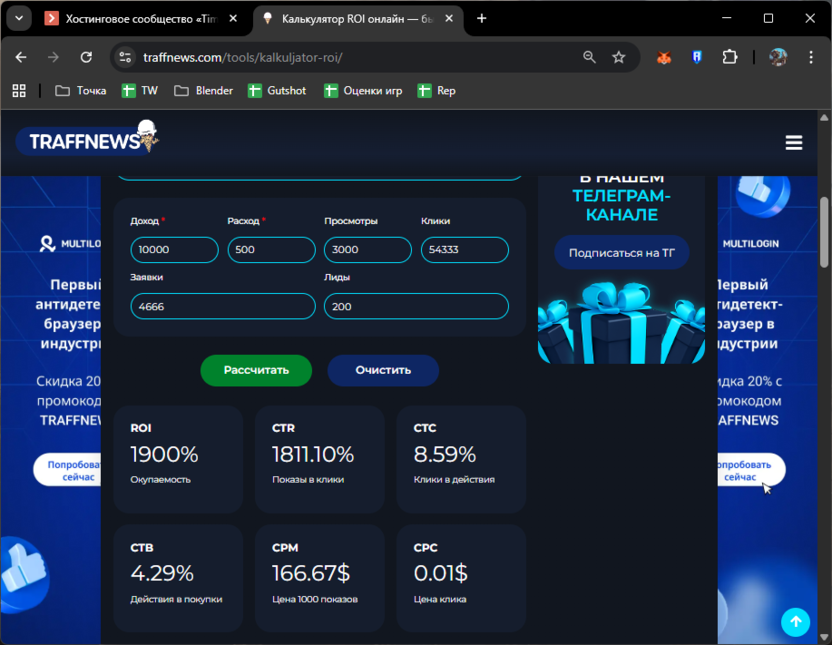Image resolution: width=832 pixels, height=645 pixels.
Task: Click Попробовать сейчас in the Multilogin ad
Action: click(751, 468)
